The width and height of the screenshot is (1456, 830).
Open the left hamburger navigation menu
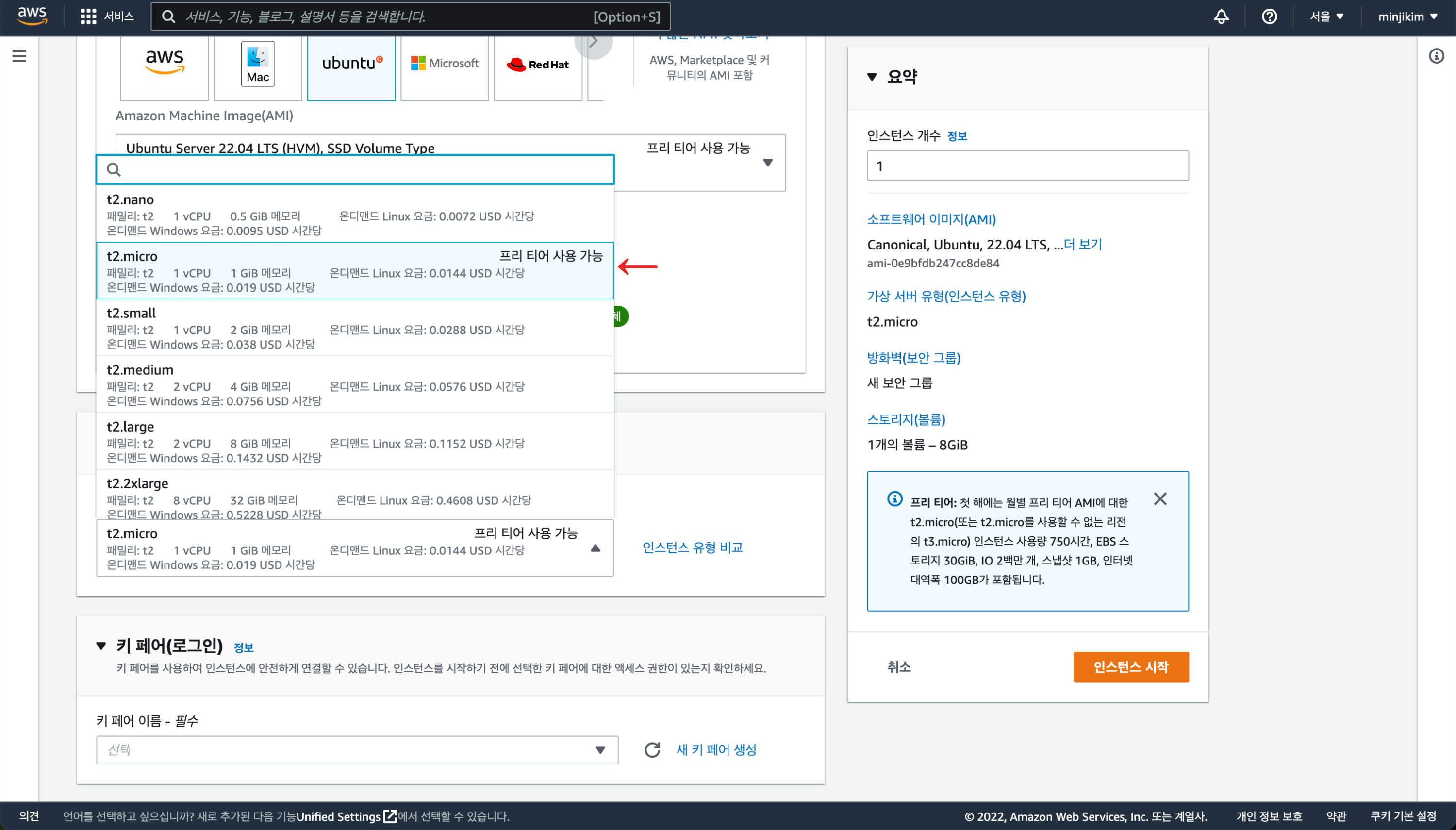click(19, 56)
